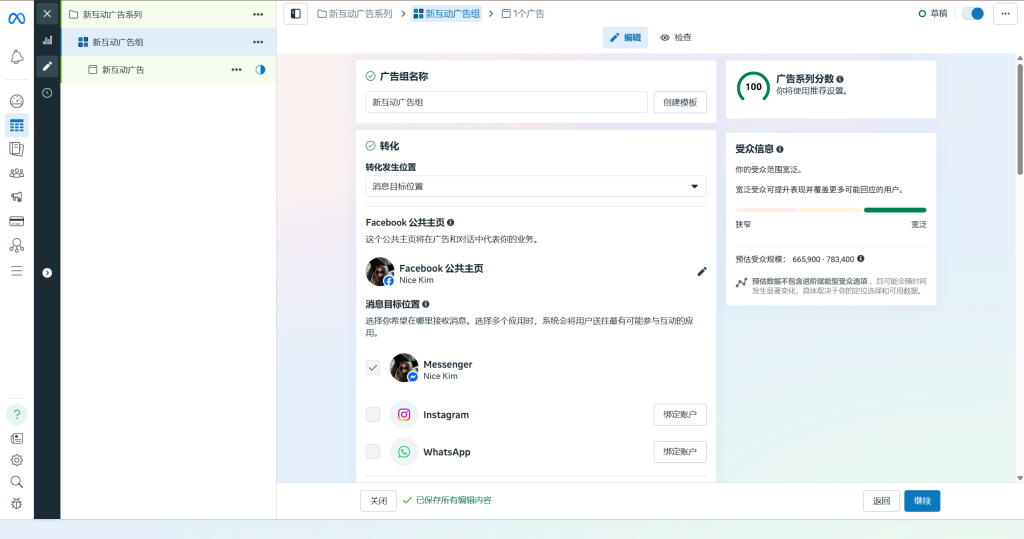Switch to the 检查 tab
Viewport: 1024px width, 539px height.
pyautogui.click(x=676, y=38)
